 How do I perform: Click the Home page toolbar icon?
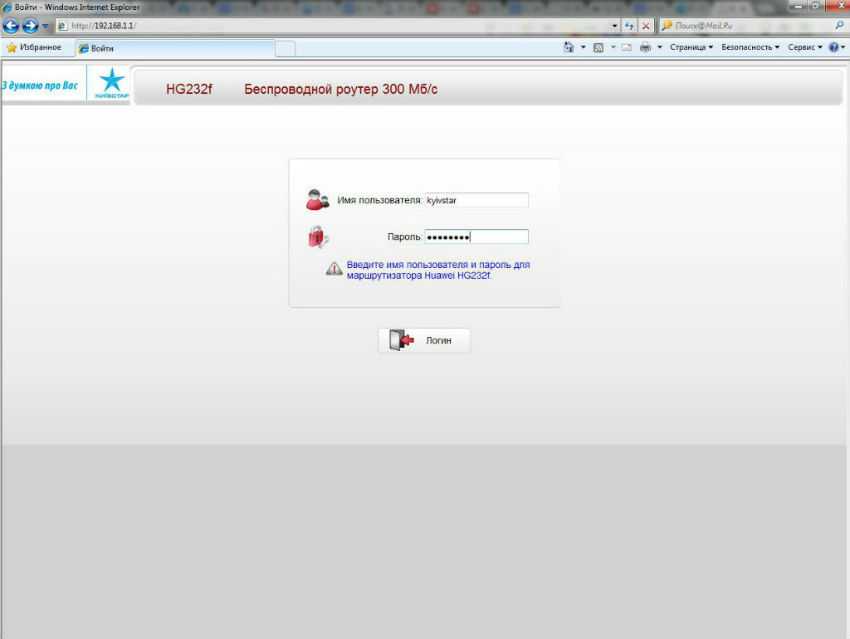click(x=569, y=47)
